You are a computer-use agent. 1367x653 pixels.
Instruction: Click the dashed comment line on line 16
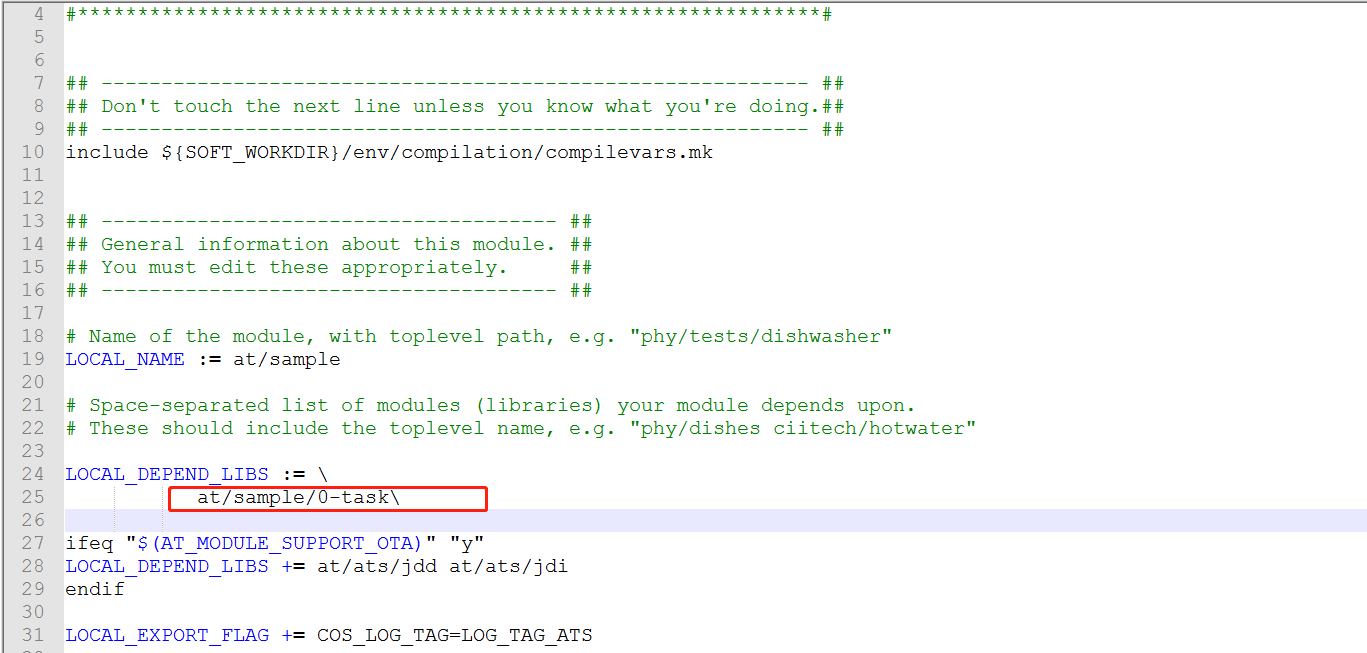[x=329, y=290]
